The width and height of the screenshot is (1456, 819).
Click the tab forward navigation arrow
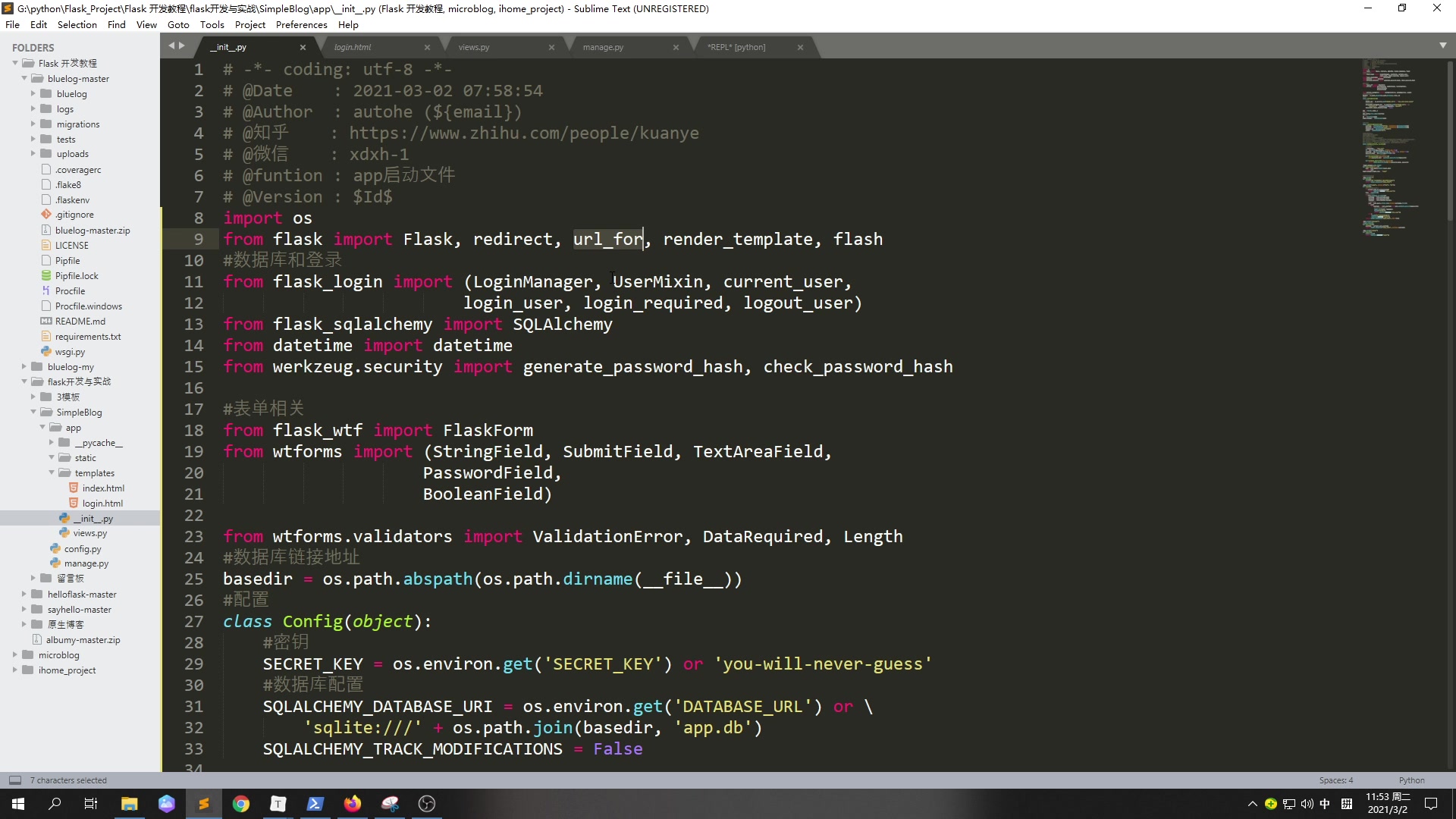click(x=181, y=45)
